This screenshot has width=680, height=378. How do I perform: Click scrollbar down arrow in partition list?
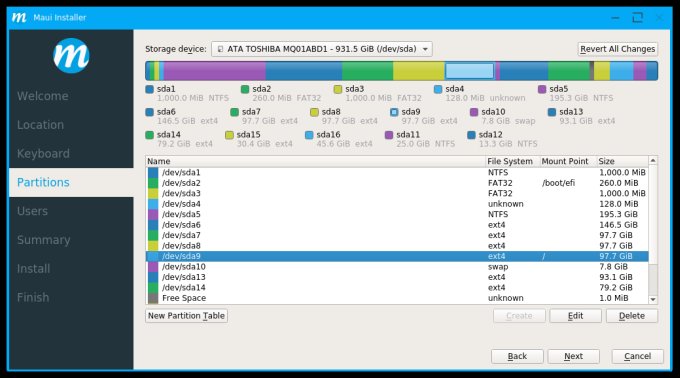point(653,299)
